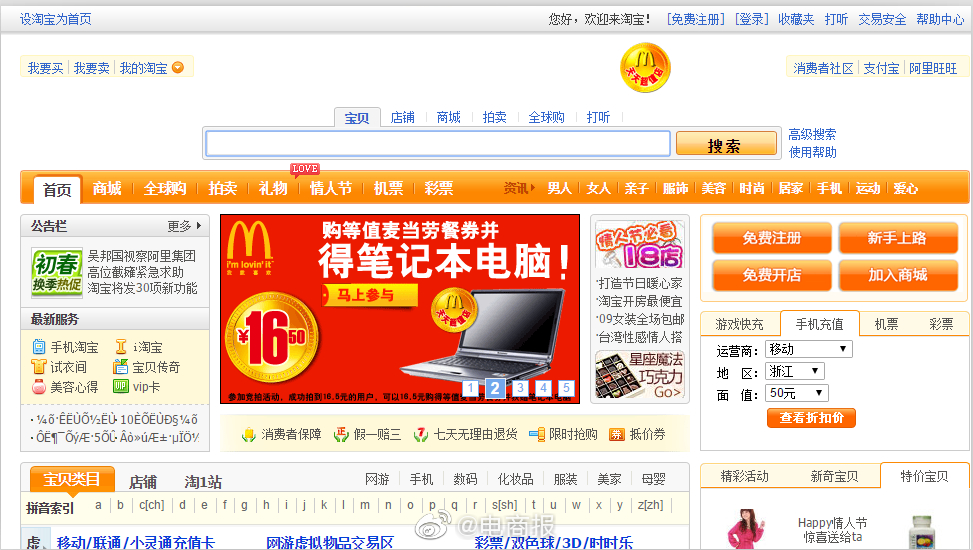Viewport: 973px width, 550px height.
Task: Select the 打听 search tab
Action: point(598,117)
